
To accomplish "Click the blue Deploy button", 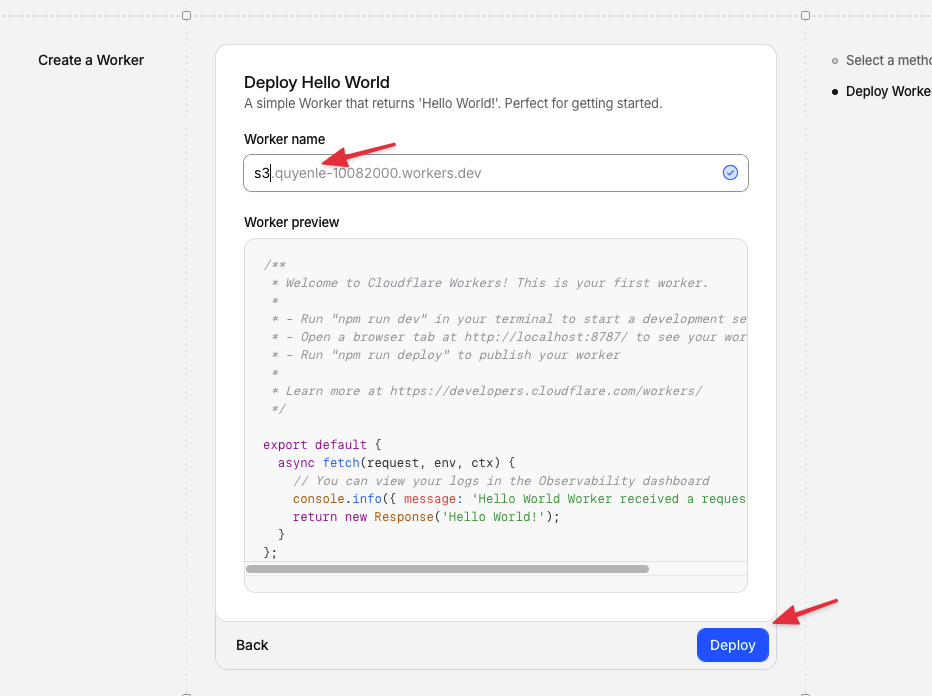I will point(732,645).
